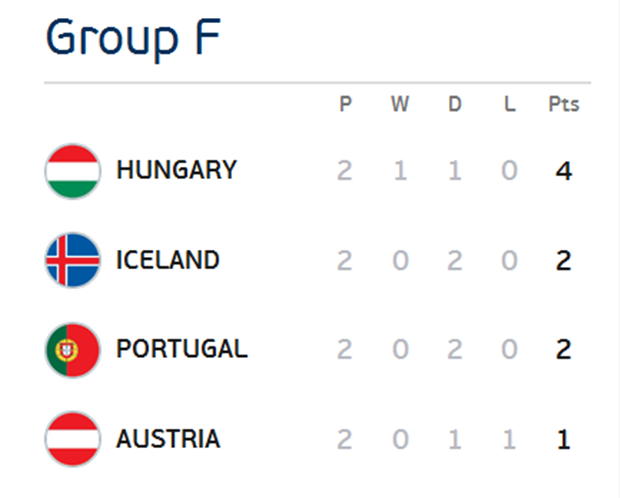
Task: Select the PORTUGAL team name
Action: click(x=182, y=349)
